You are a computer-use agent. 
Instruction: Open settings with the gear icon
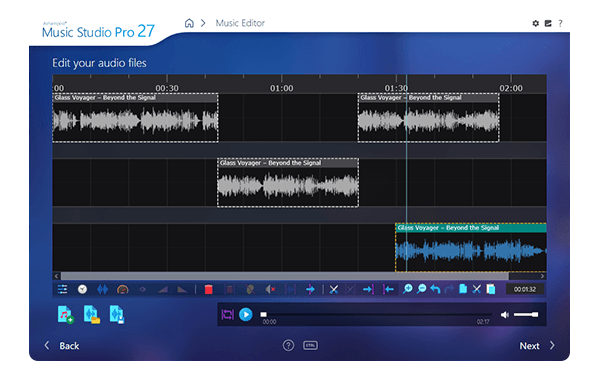coord(536,23)
